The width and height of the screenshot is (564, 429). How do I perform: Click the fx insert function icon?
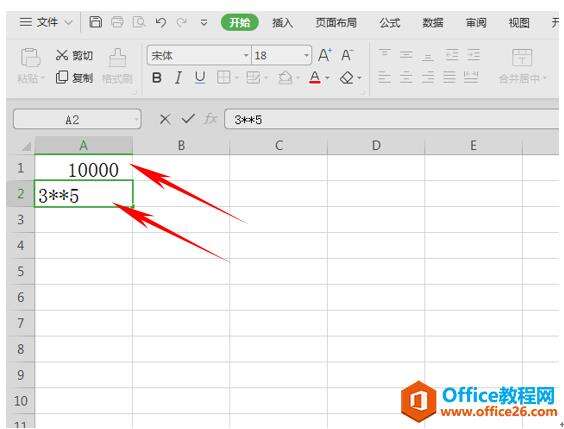[x=210, y=119]
